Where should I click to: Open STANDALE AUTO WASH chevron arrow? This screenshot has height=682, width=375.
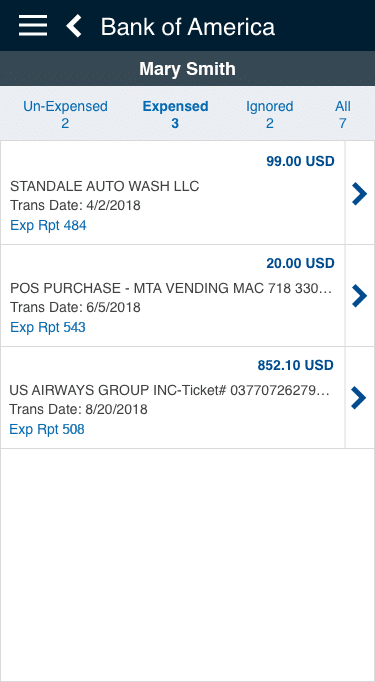click(359, 194)
